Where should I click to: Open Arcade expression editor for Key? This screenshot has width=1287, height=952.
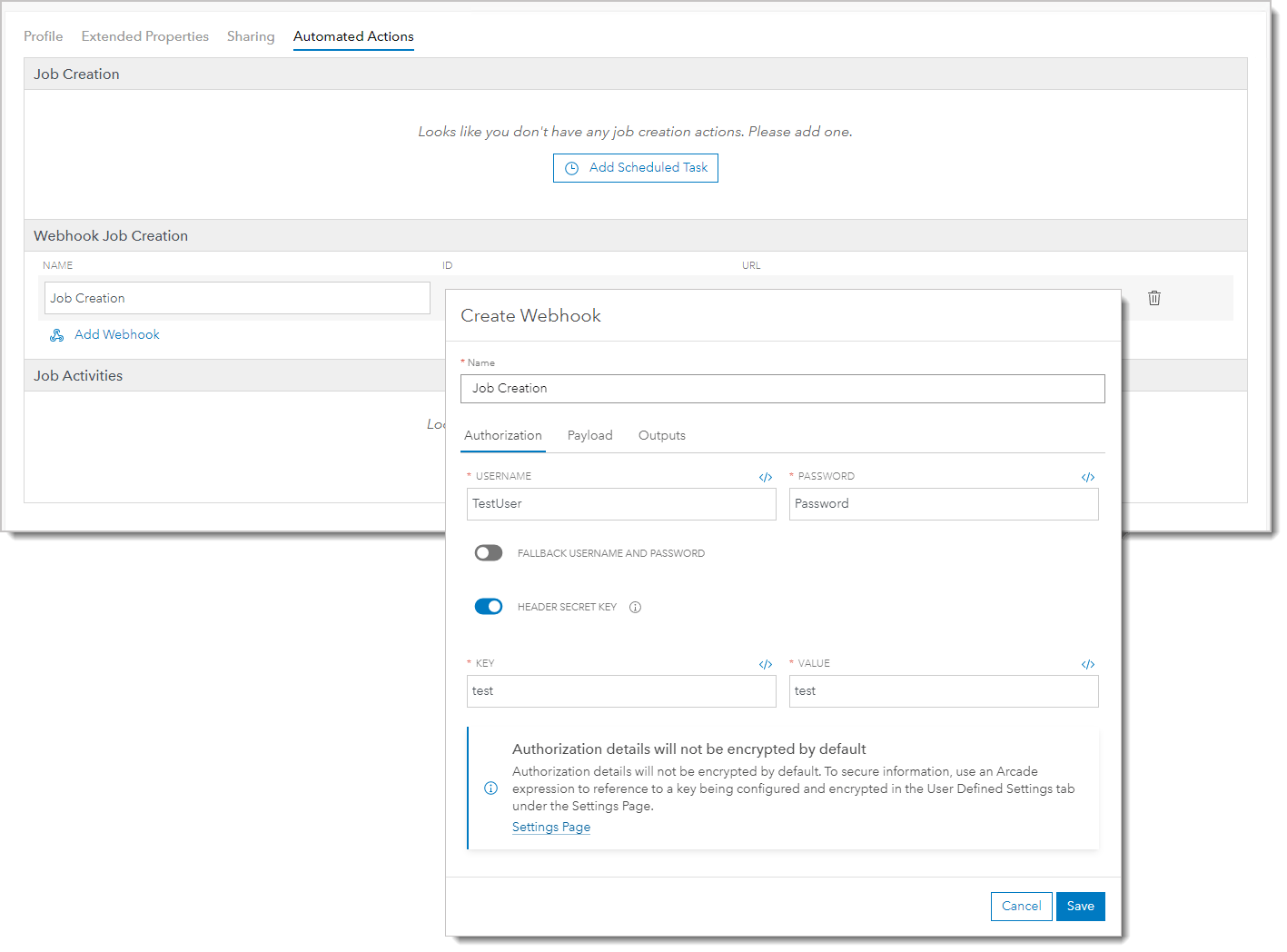tap(766, 664)
